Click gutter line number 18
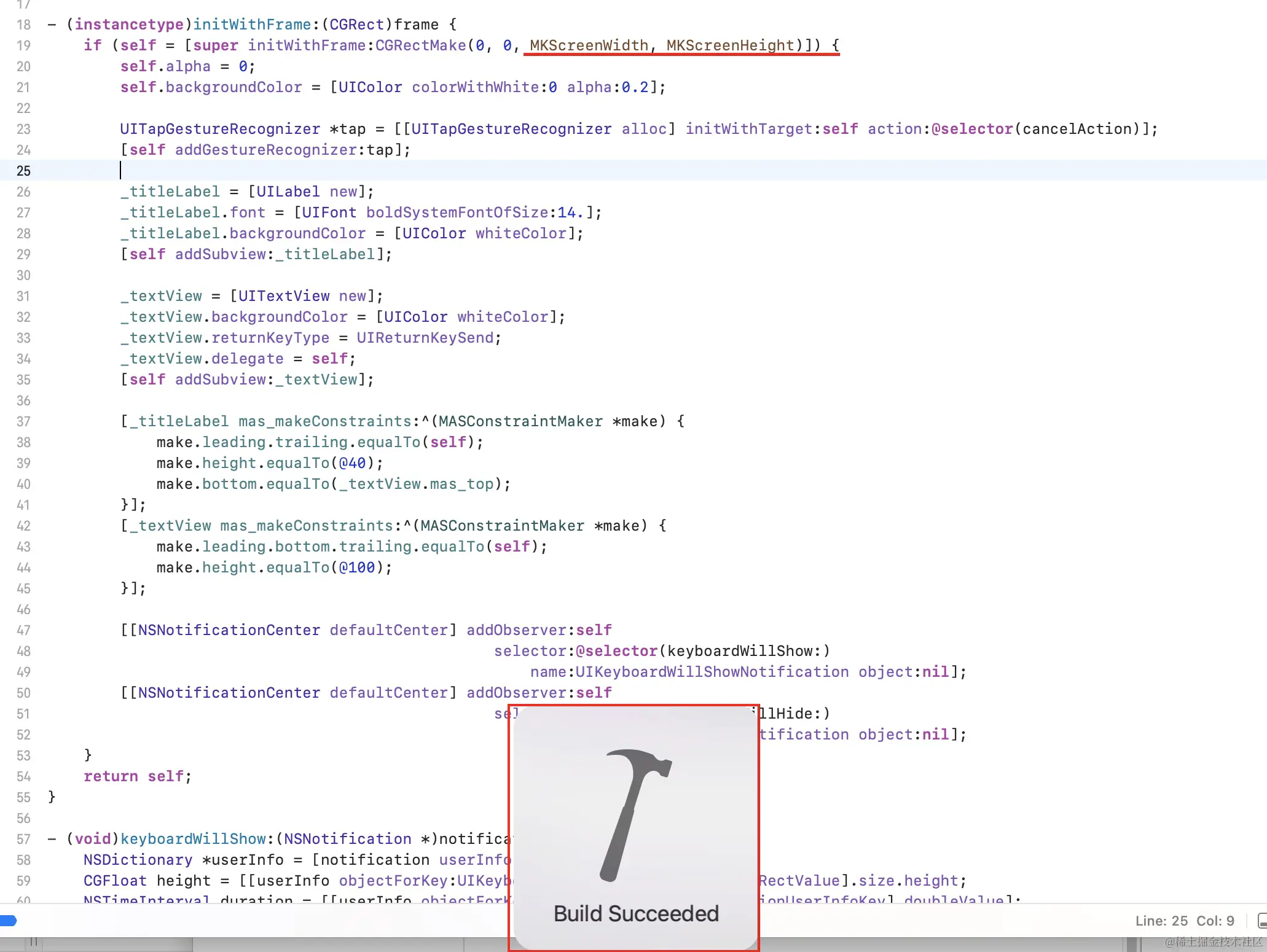Screen dimensions: 1267x952 [x=23, y=25]
